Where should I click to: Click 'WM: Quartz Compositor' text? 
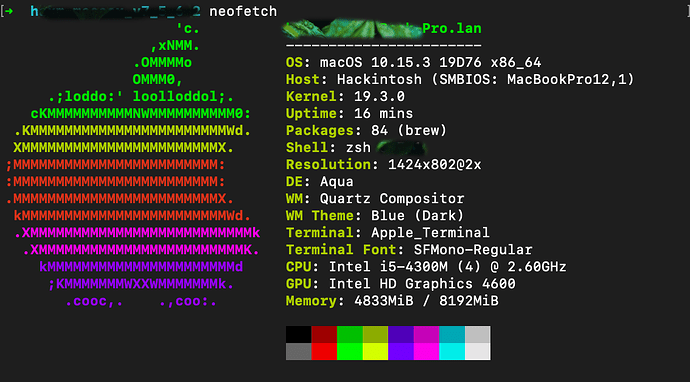pos(375,198)
